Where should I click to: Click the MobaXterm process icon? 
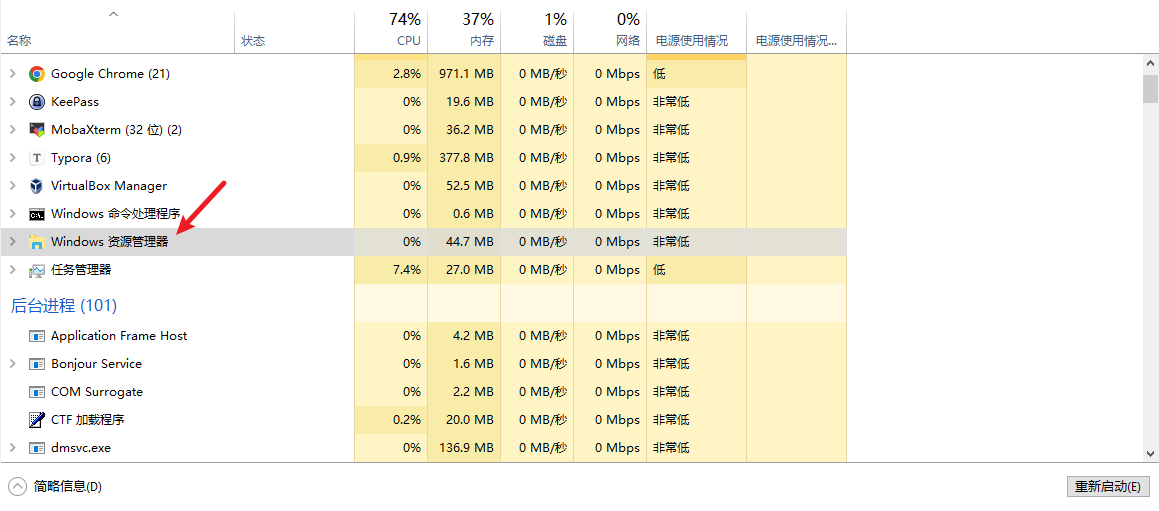coord(37,130)
